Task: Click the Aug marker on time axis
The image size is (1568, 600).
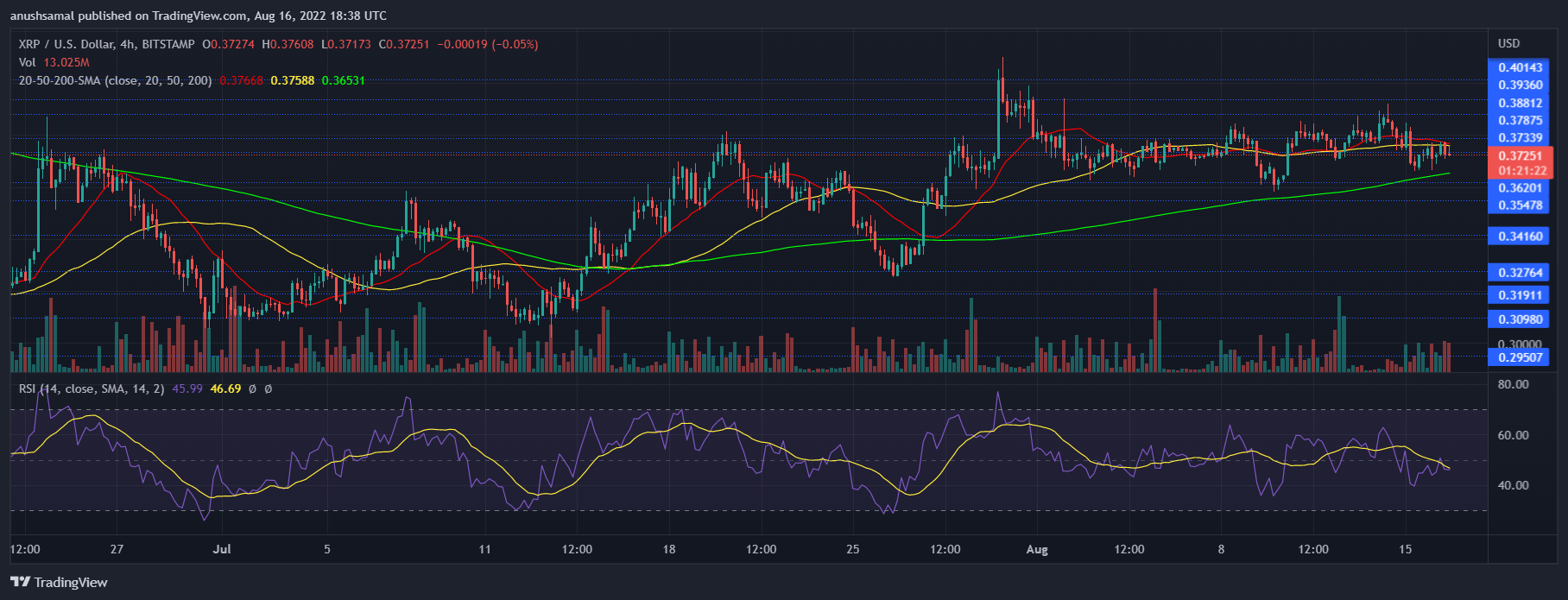Action: (x=1037, y=549)
